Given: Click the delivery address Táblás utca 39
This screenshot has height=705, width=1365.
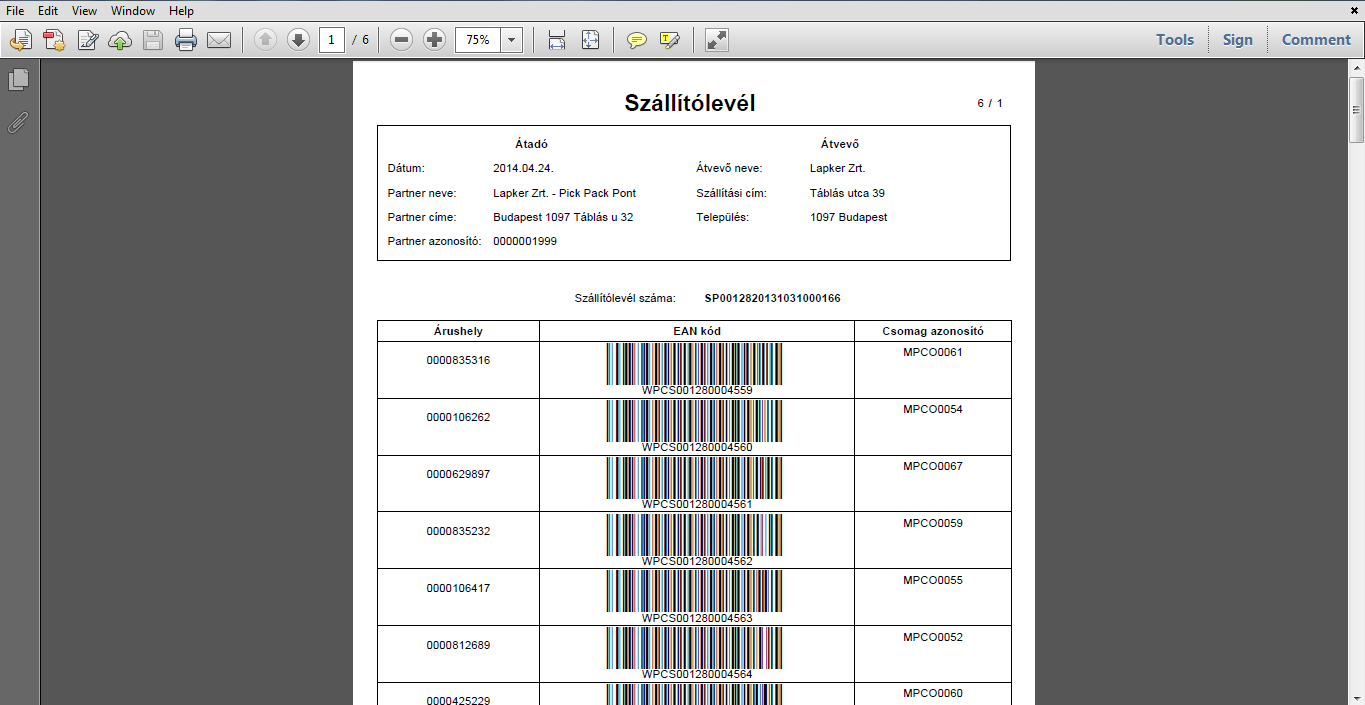Looking at the screenshot, I should (847, 193).
